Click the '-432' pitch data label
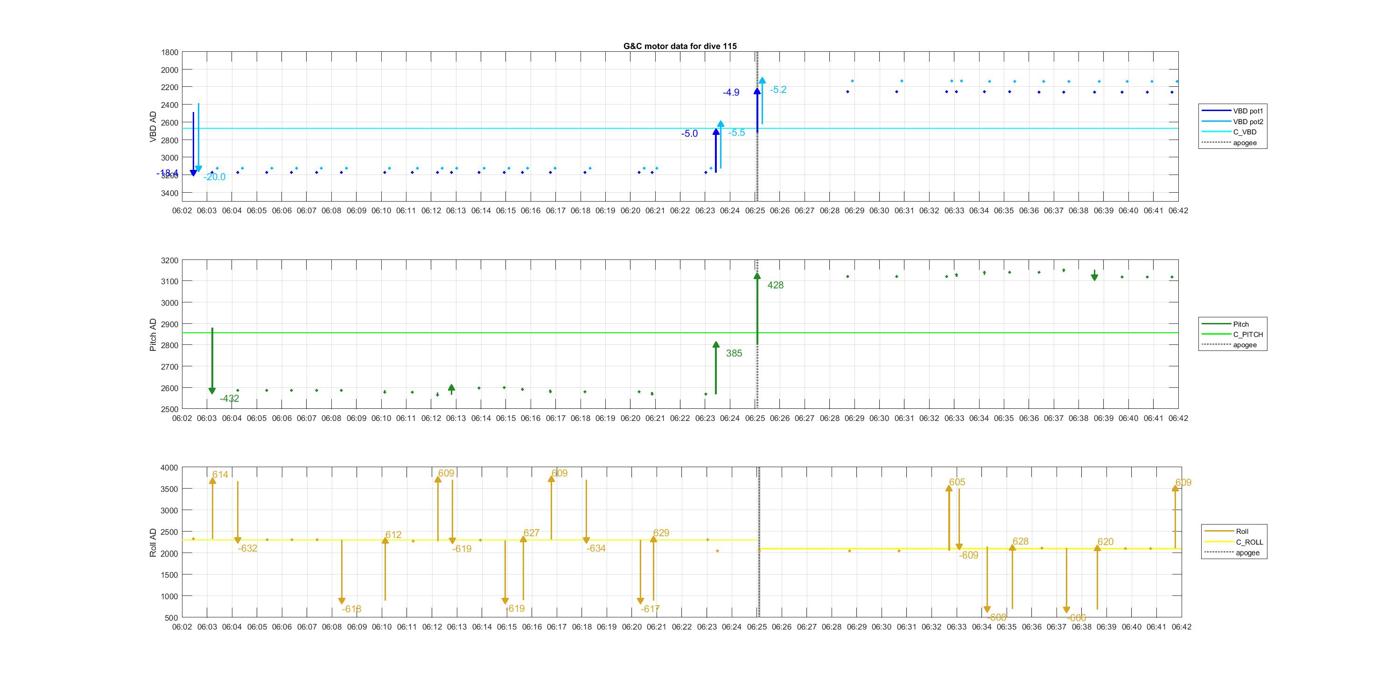This screenshot has width=1400, height=693. pos(229,399)
